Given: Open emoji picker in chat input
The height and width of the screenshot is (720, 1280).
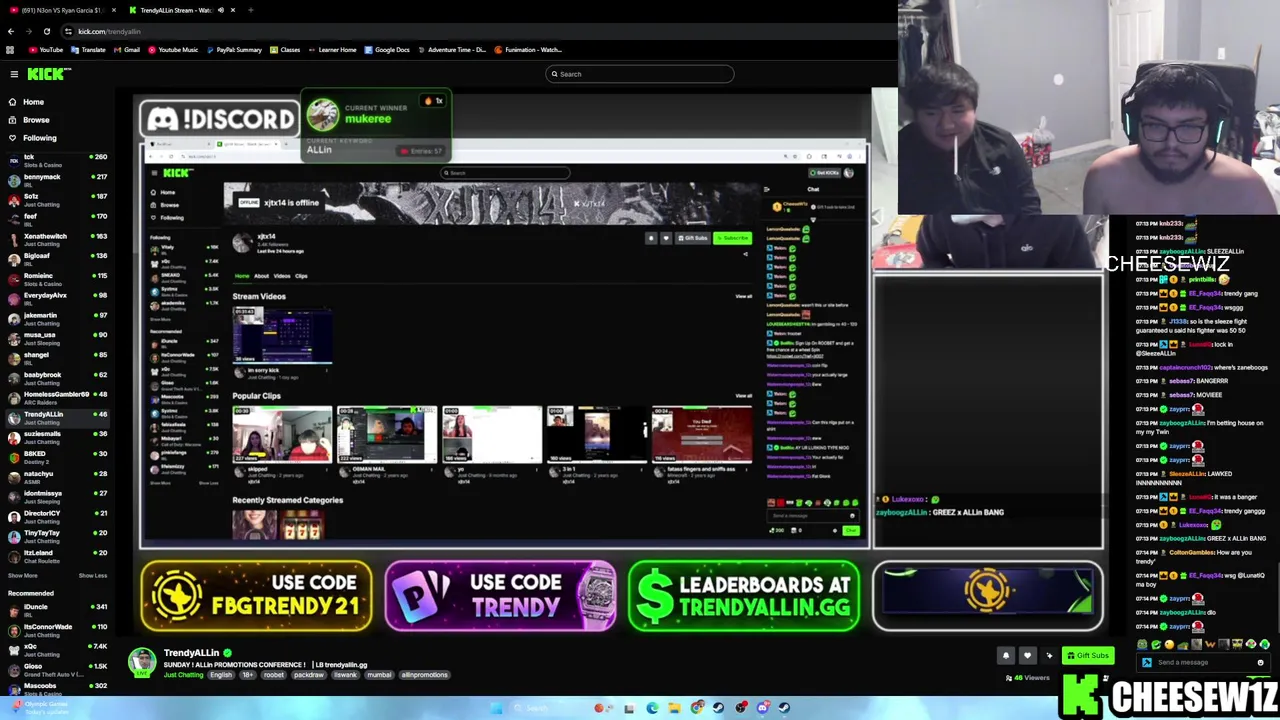Looking at the screenshot, I should pos(1261,662).
